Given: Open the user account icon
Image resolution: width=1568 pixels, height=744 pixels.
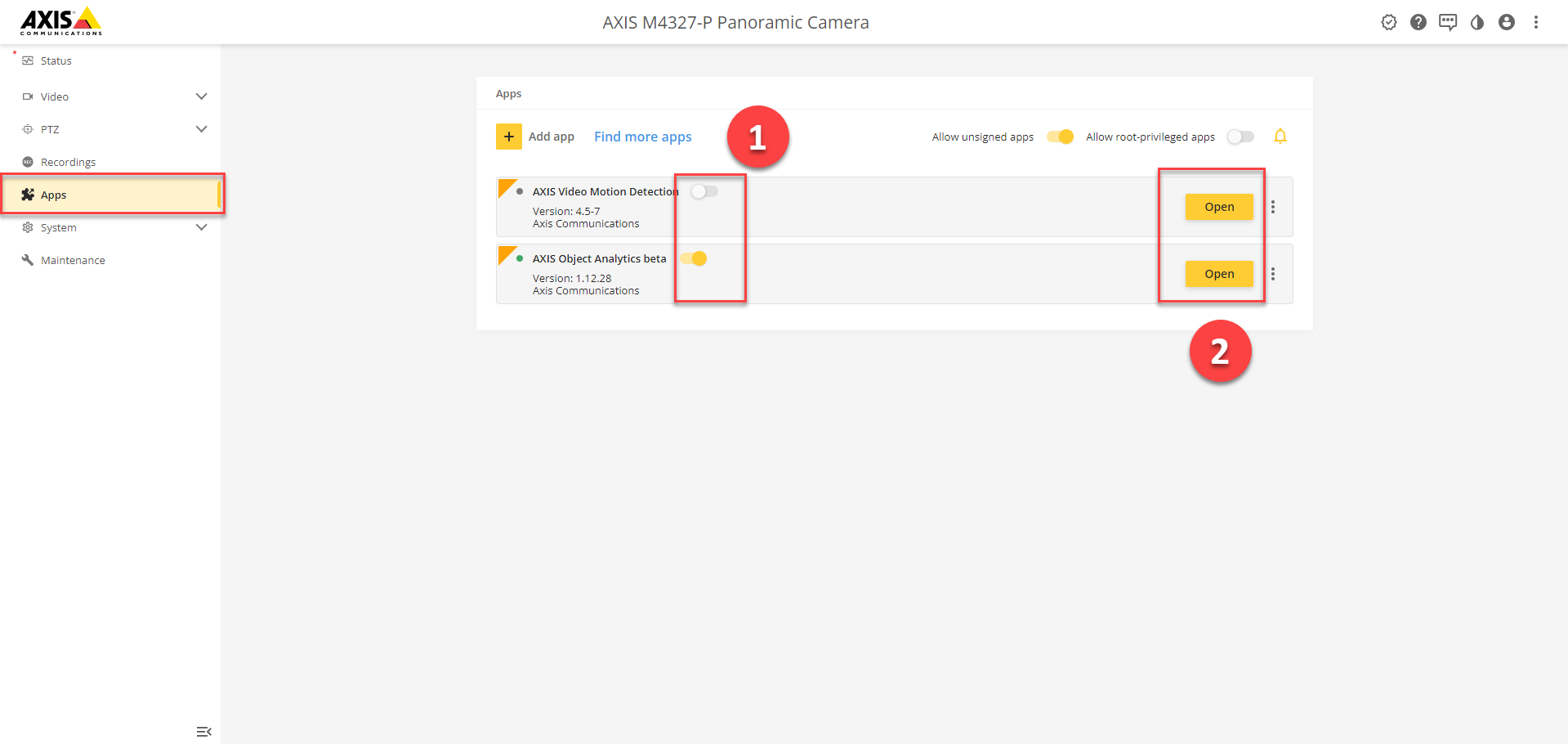Looking at the screenshot, I should [x=1507, y=22].
